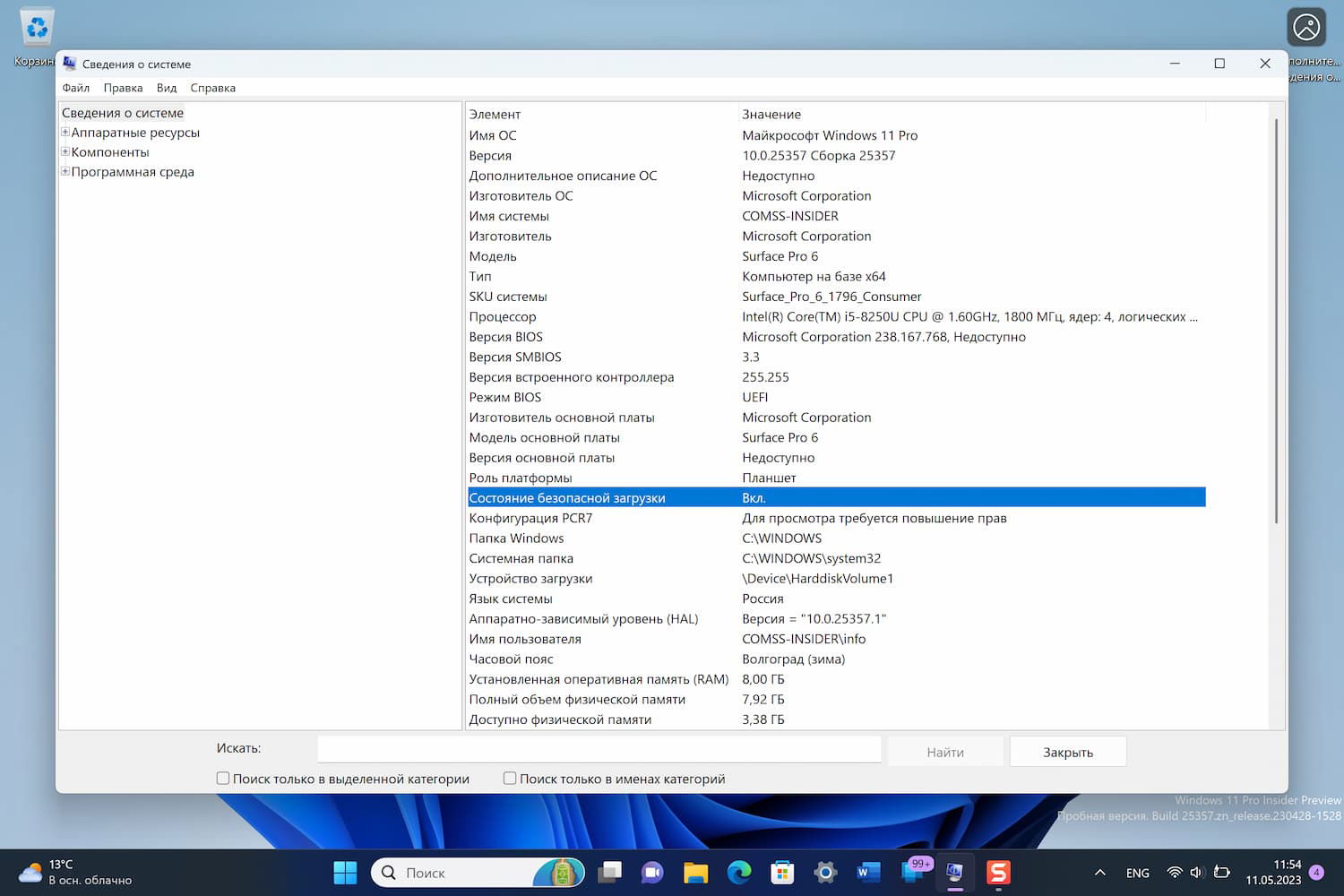This screenshot has height=896, width=1344.
Task: Switch the ENG input language indicator
Action: click(1138, 873)
